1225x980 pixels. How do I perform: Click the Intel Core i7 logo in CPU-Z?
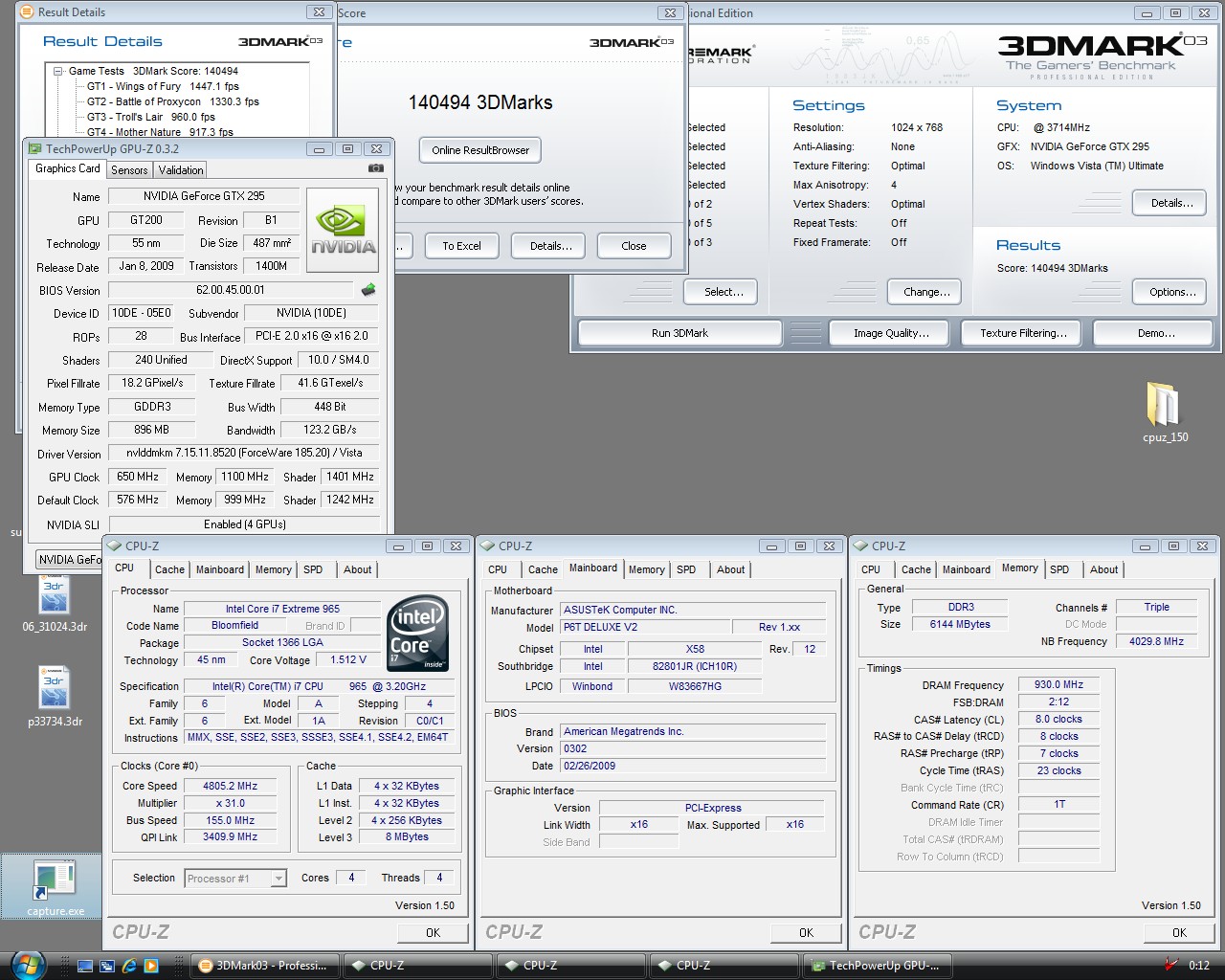(417, 633)
